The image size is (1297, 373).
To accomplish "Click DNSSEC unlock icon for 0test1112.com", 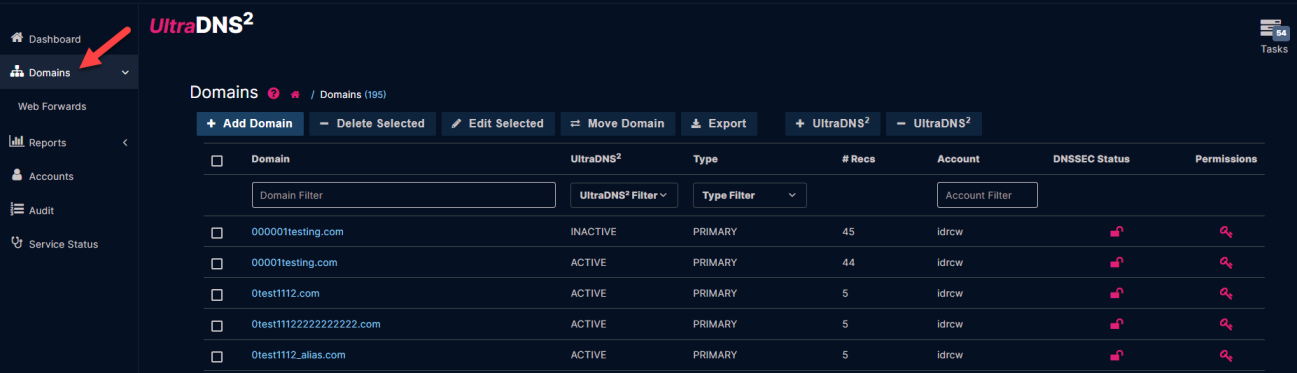I will pyautogui.click(x=1116, y=294).
